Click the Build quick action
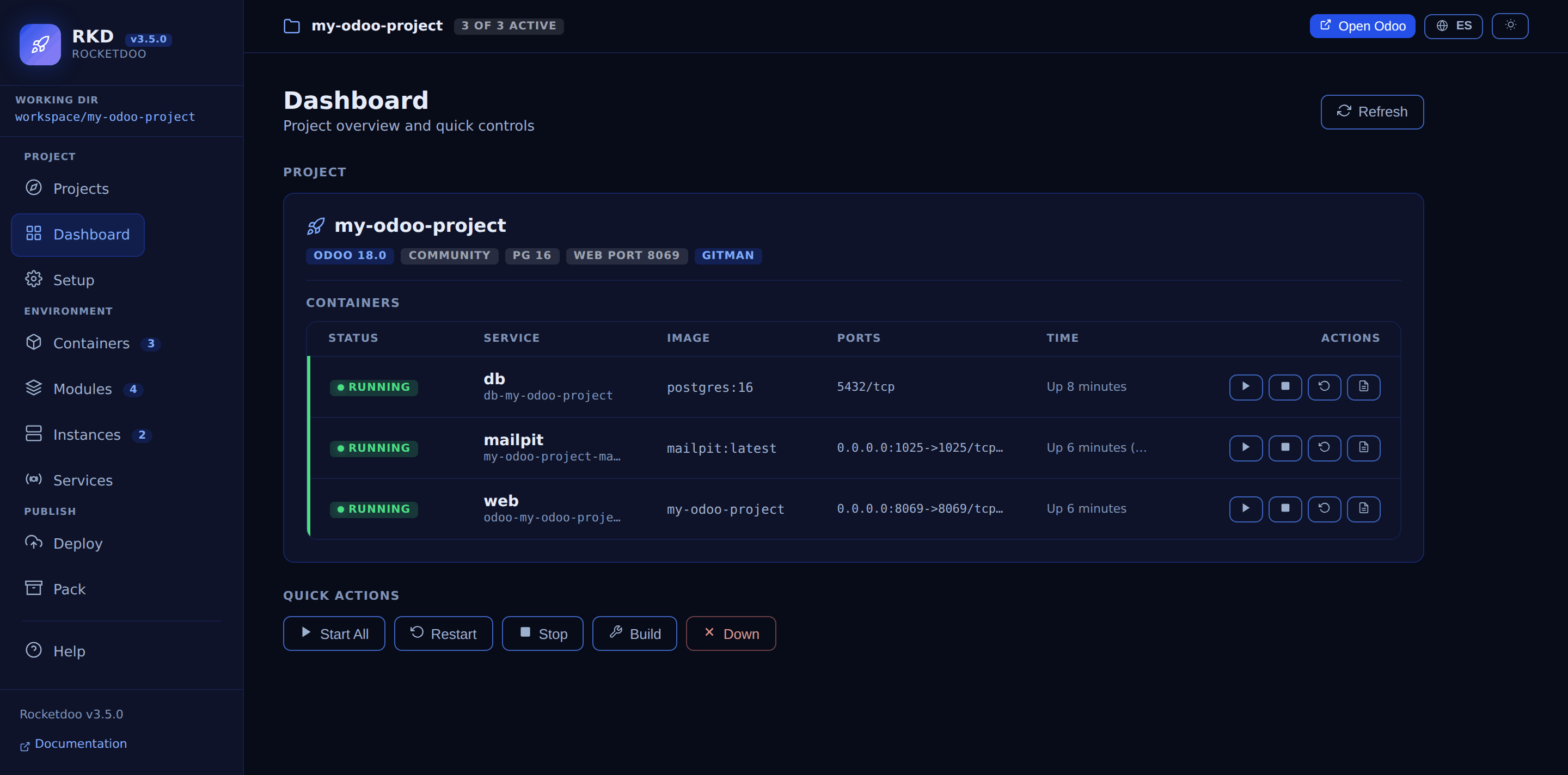 click(634, 633)
